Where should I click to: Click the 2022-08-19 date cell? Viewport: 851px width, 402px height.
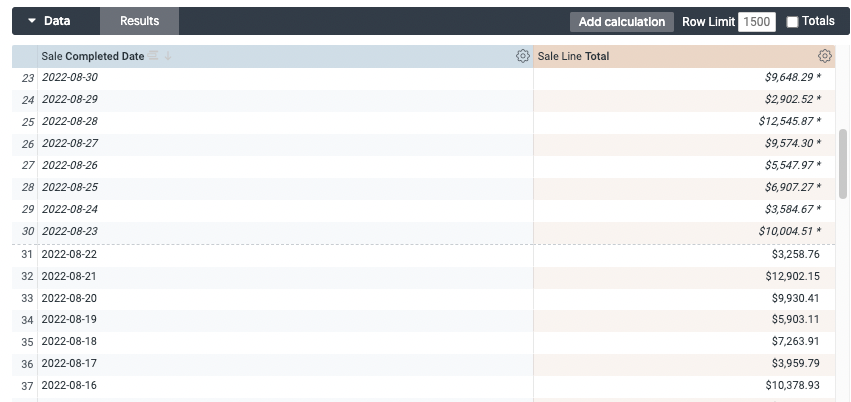pyautogui.click(x=69, y=320)
